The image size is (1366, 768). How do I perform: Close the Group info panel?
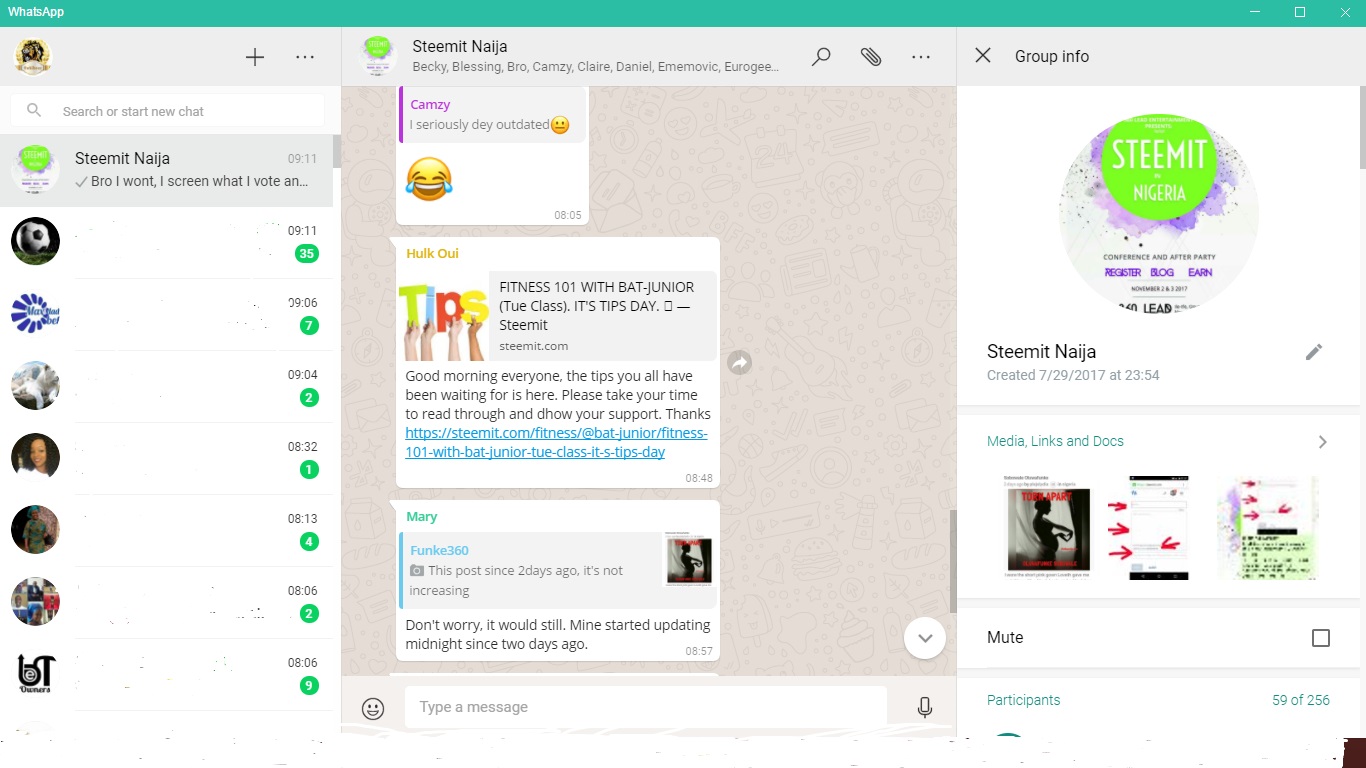[x=983, y=56]
